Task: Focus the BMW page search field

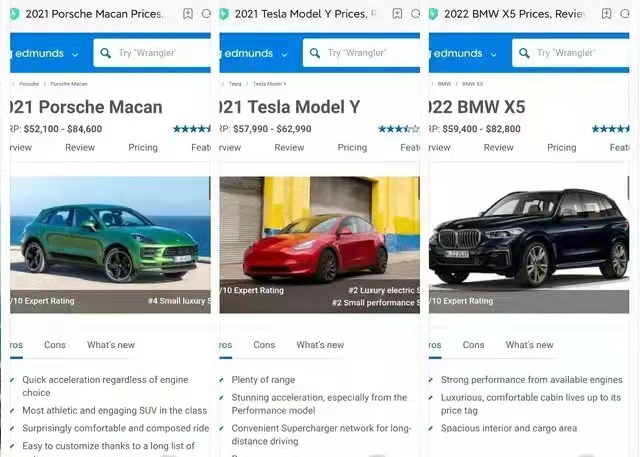Action: (571, 53)
